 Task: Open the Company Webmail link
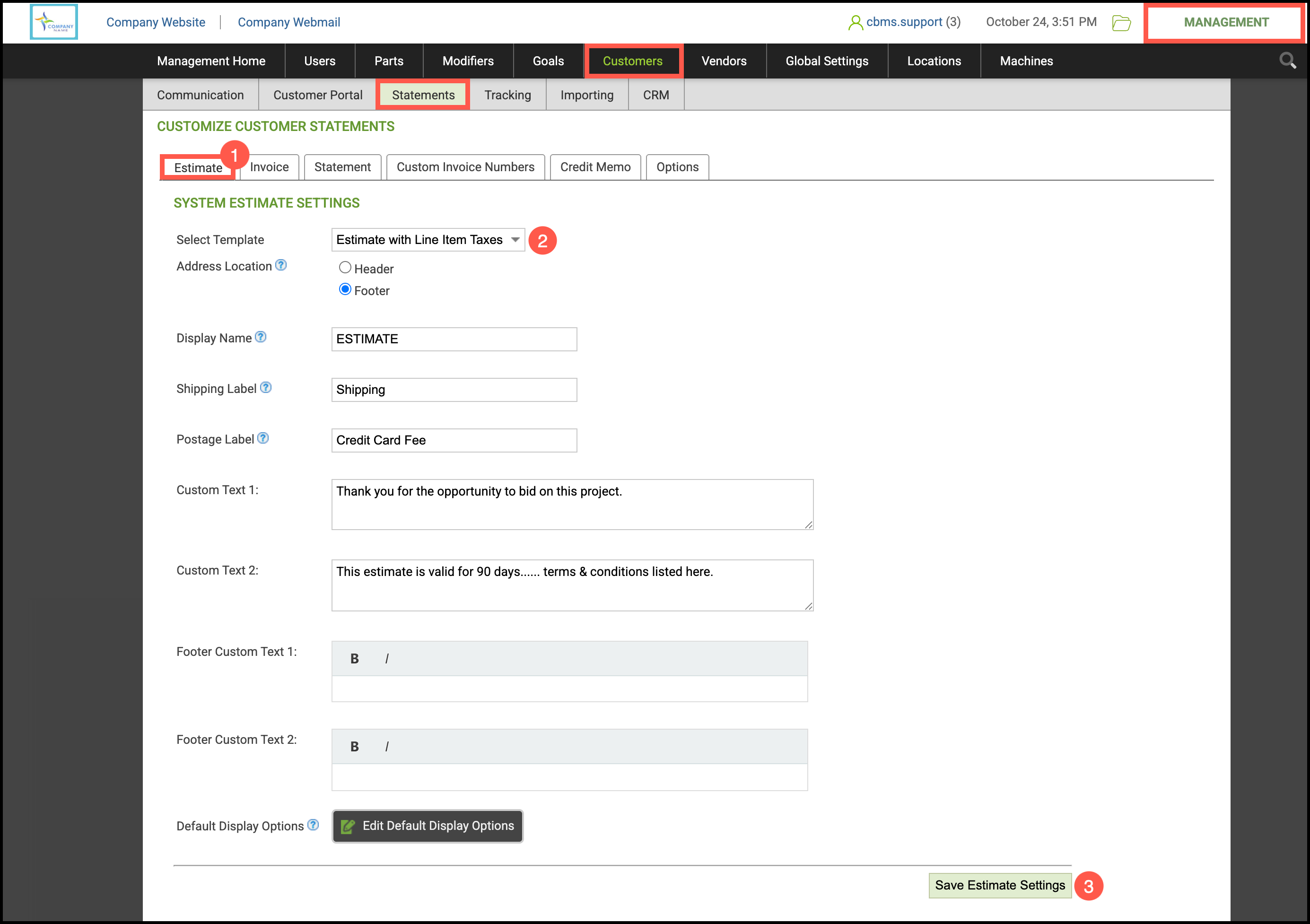coord(288,22)
